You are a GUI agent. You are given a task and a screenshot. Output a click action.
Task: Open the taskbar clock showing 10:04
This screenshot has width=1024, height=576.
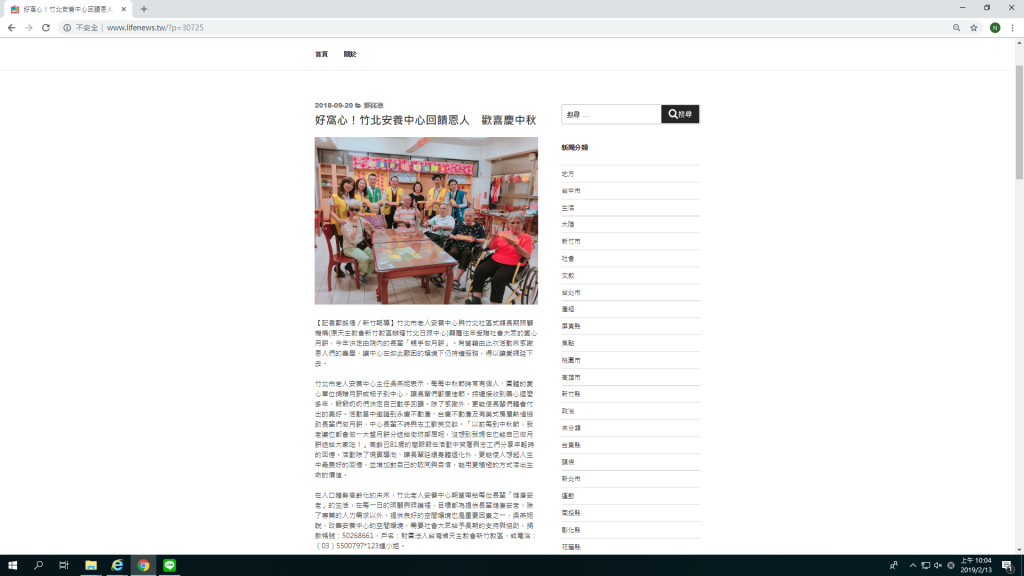(976, 565)
